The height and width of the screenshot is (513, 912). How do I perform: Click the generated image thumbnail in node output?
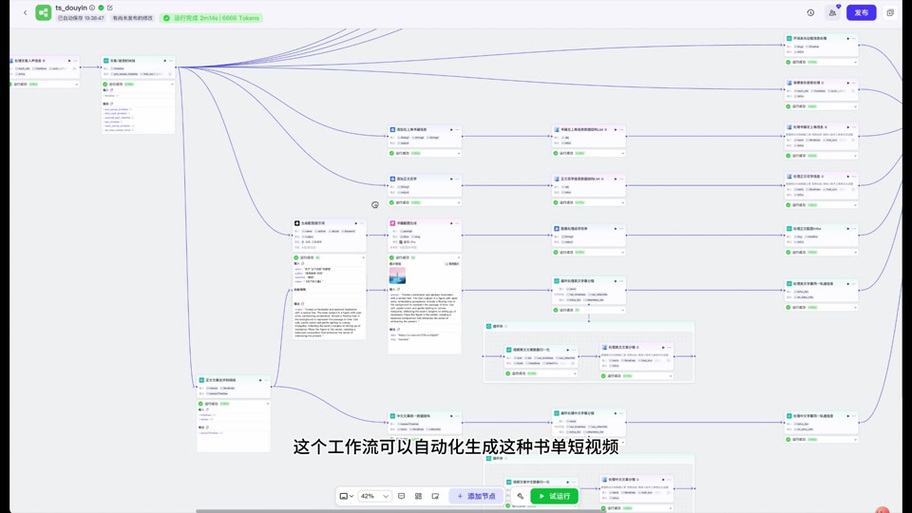click(398, 276)
